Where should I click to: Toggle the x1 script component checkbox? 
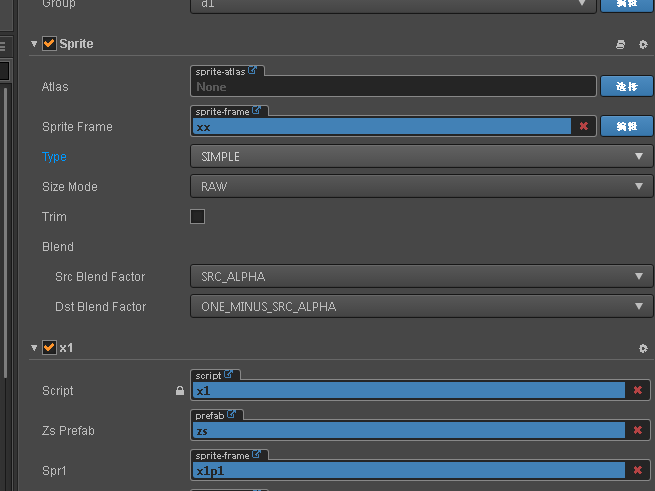49,348
